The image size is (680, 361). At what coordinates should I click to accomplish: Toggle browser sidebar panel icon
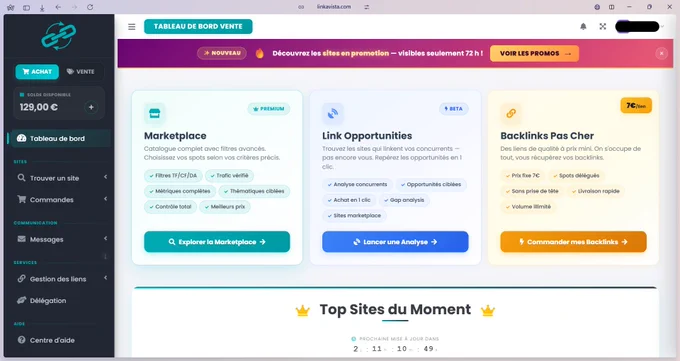tap(26, 7)
